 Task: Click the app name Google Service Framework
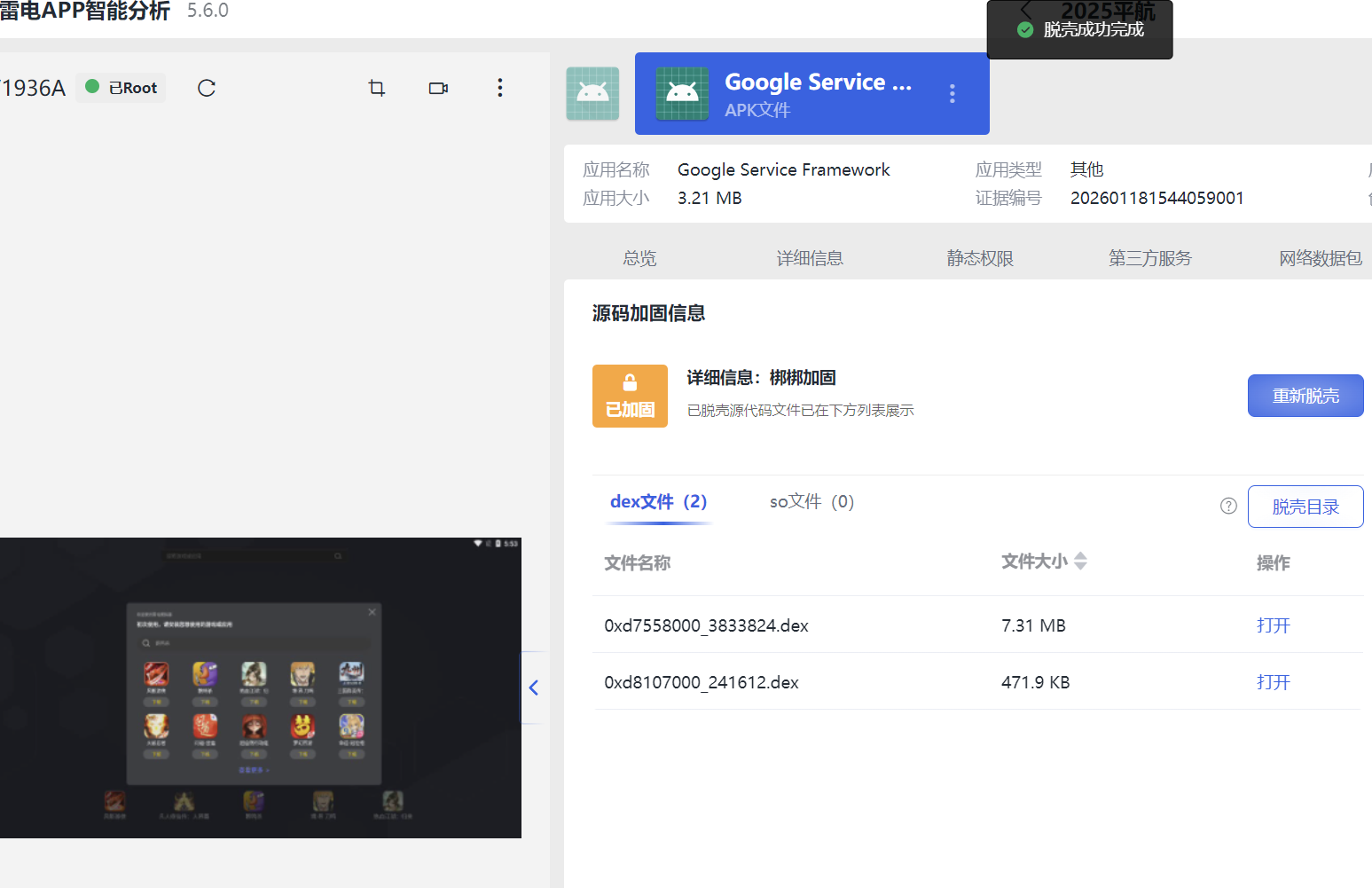tap(784, 169)
